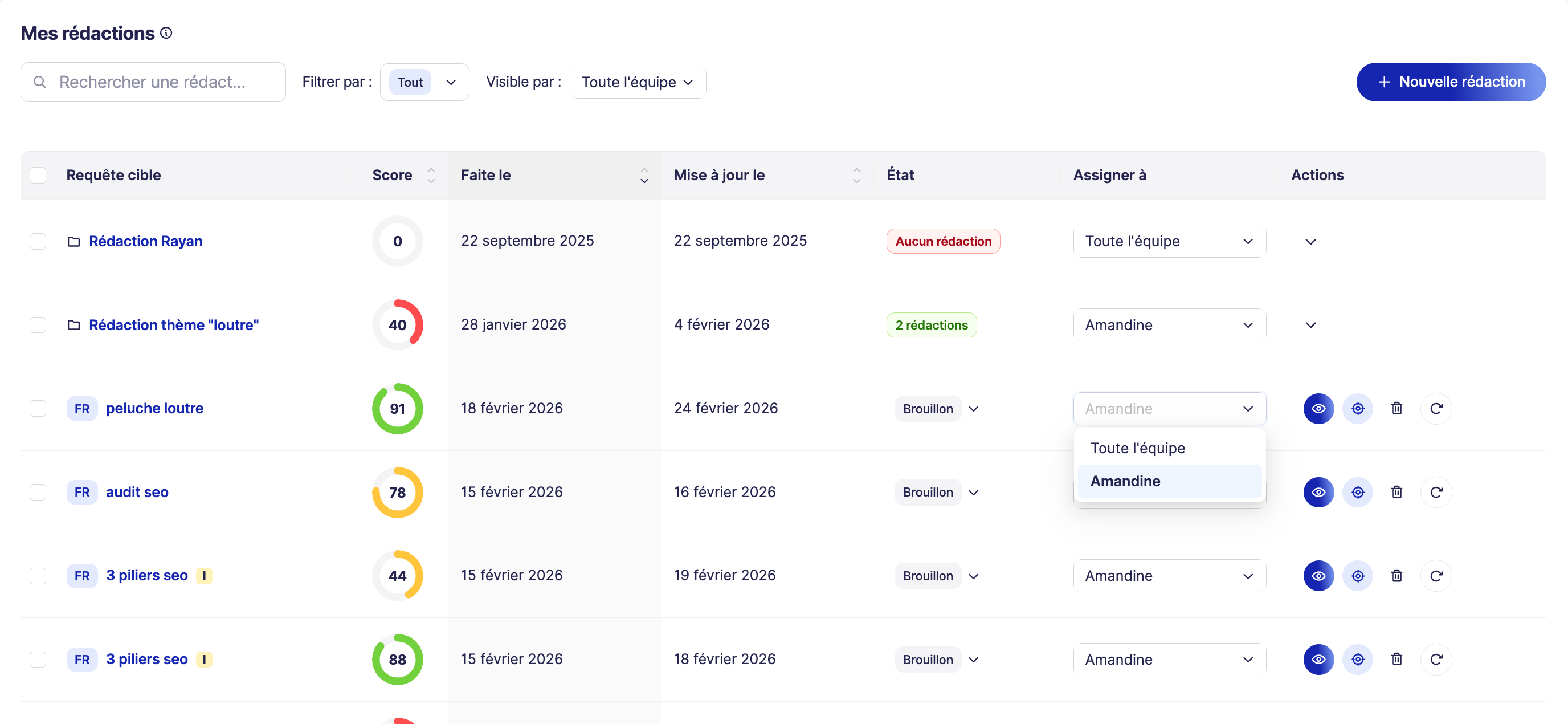The image size is (1568, 724).
Task: Click the Aucun rédaction status badge
Action: pyautogui.click(x=943, y=242)
